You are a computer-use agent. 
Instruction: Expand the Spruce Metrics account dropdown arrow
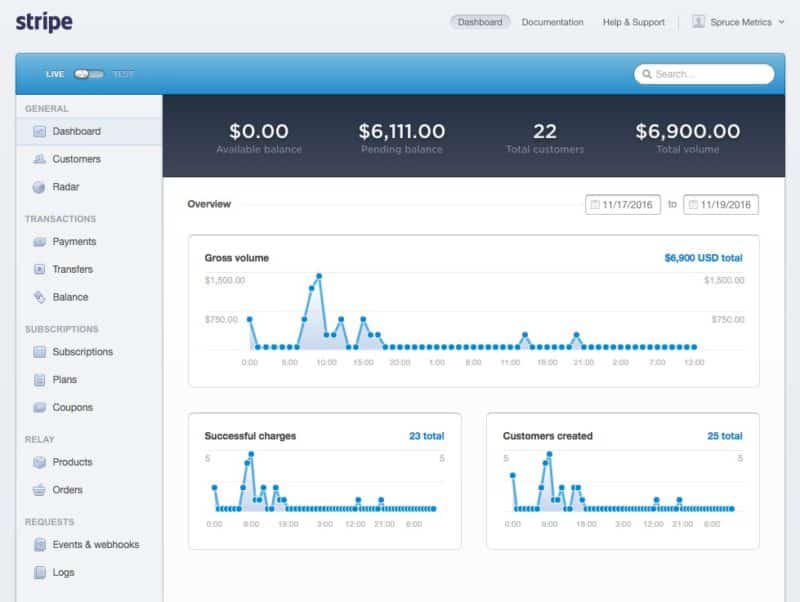(x=781, y=22)
